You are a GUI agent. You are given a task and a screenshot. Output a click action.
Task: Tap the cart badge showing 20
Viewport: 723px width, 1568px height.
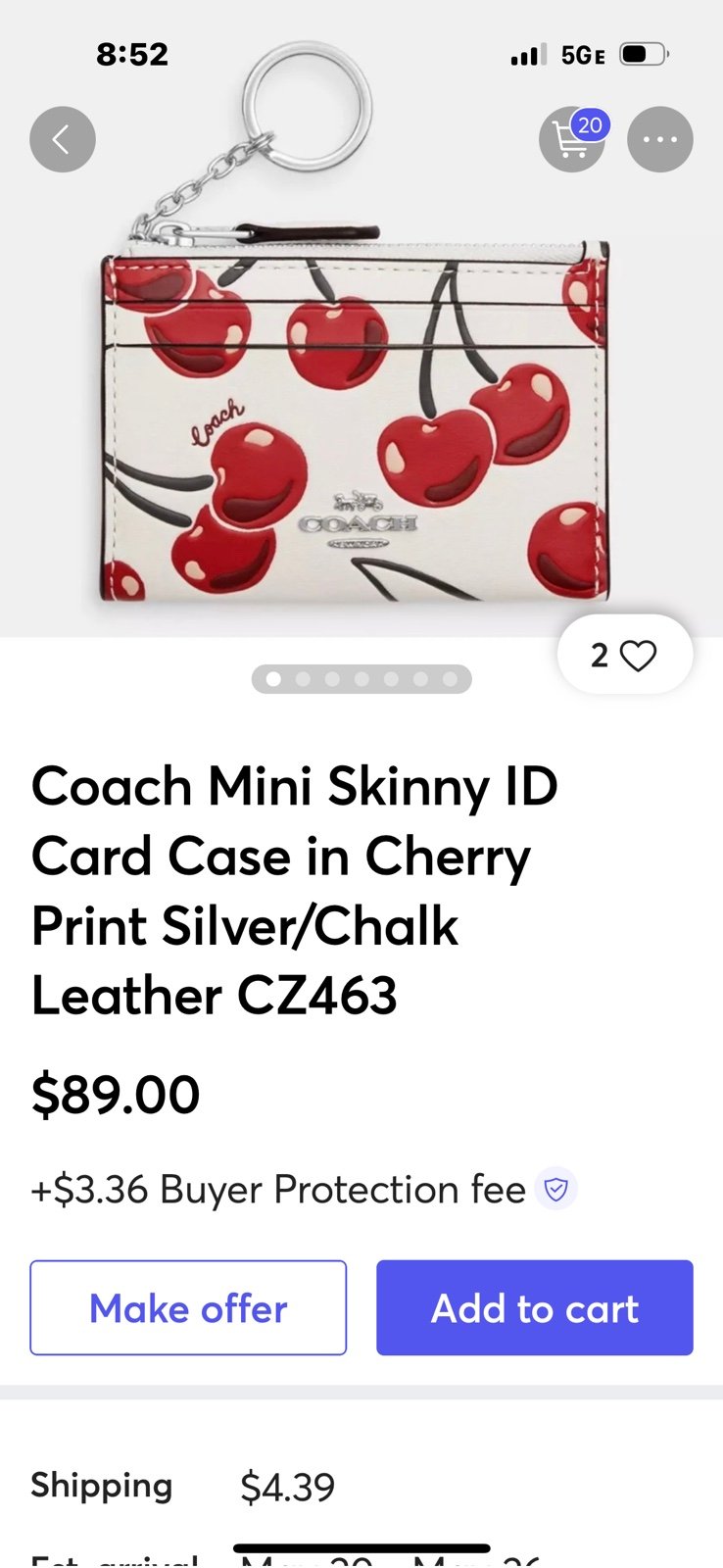(590, 125)
